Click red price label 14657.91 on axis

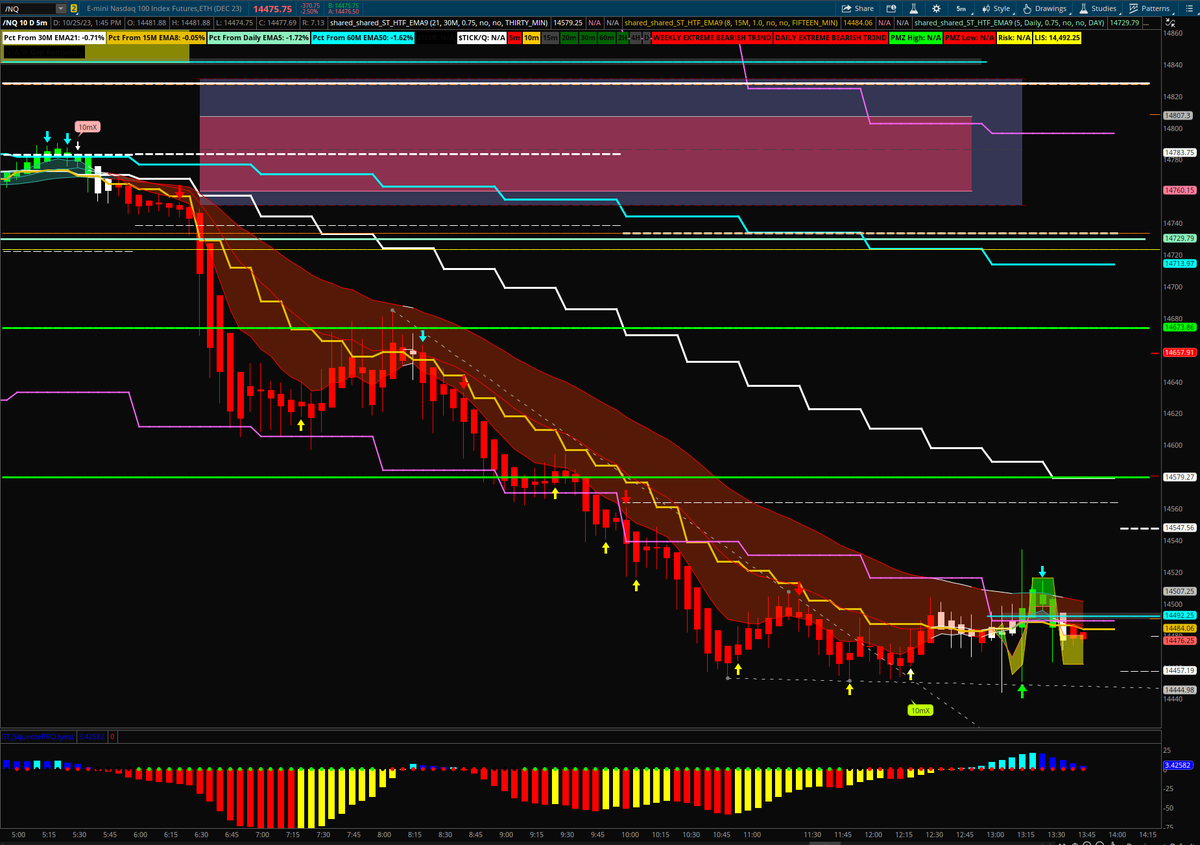[x=1180, y=352]
